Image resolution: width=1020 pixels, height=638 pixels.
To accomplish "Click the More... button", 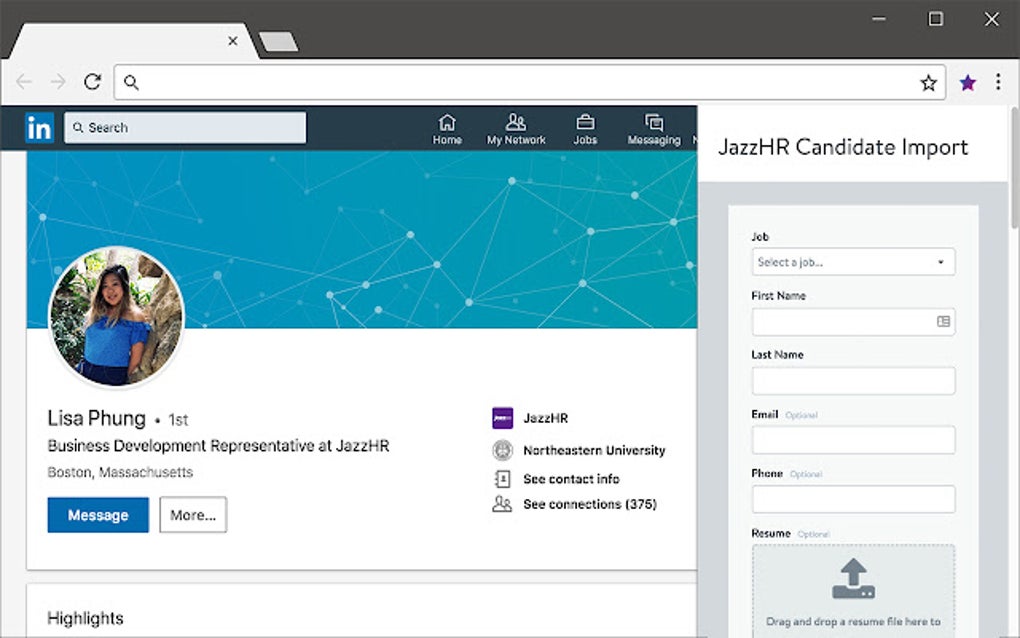I will coord(193,515).
